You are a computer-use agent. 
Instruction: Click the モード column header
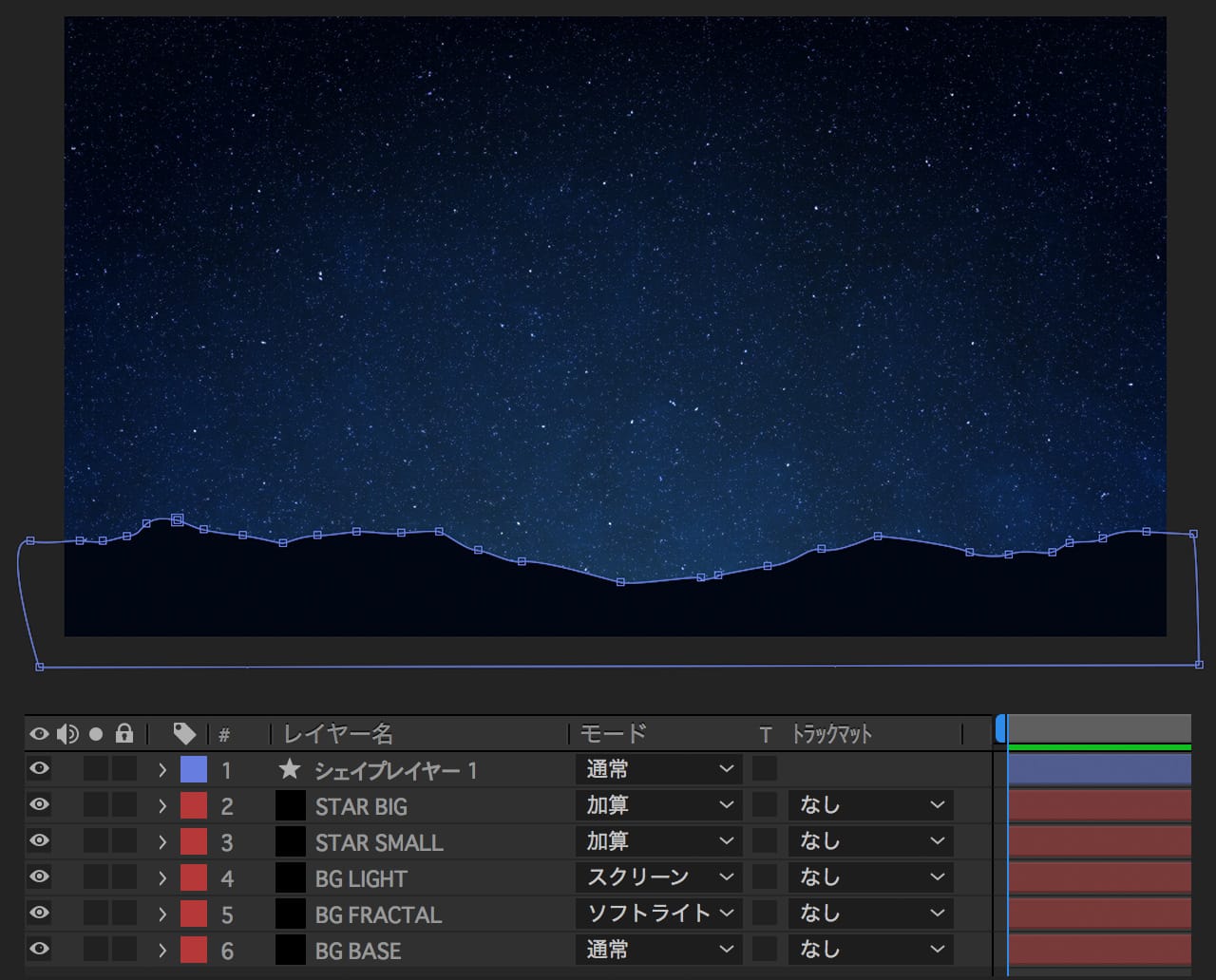(613, 734)
